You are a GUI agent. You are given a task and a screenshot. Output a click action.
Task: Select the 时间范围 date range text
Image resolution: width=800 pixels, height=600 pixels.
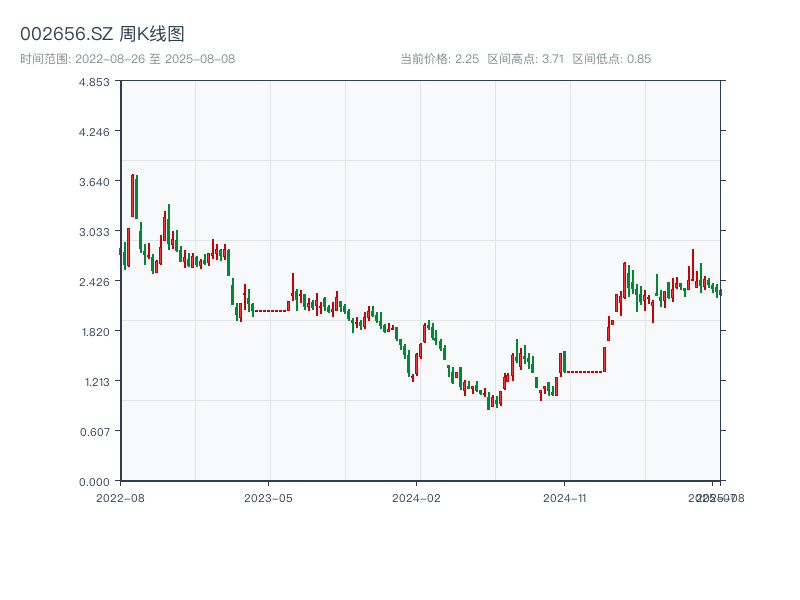pos(127,59)
